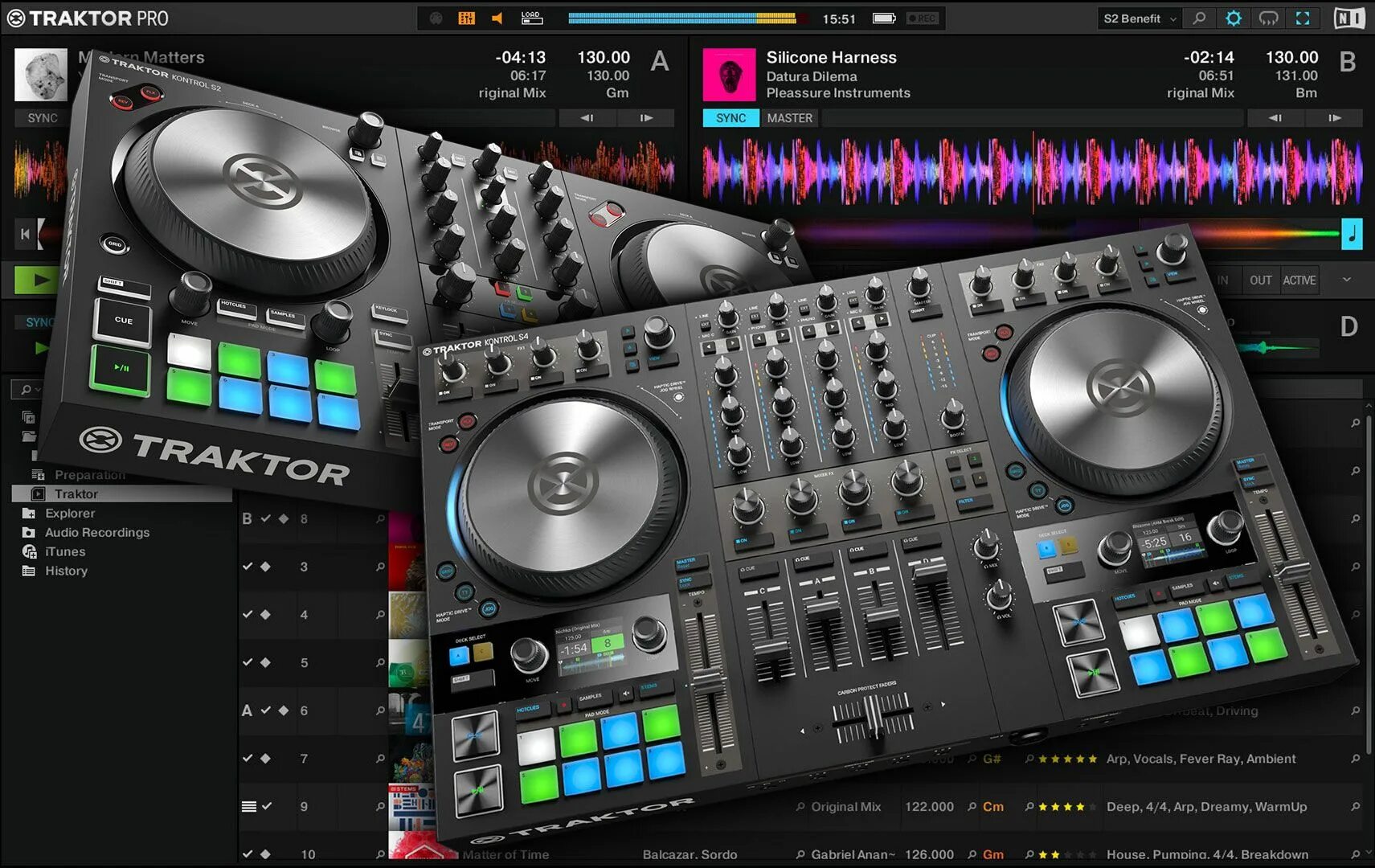Screen dimensions: 1375x868
Task: Click the header magnifier search icon
Action: pyautogui.click(x=1199, y=18)
